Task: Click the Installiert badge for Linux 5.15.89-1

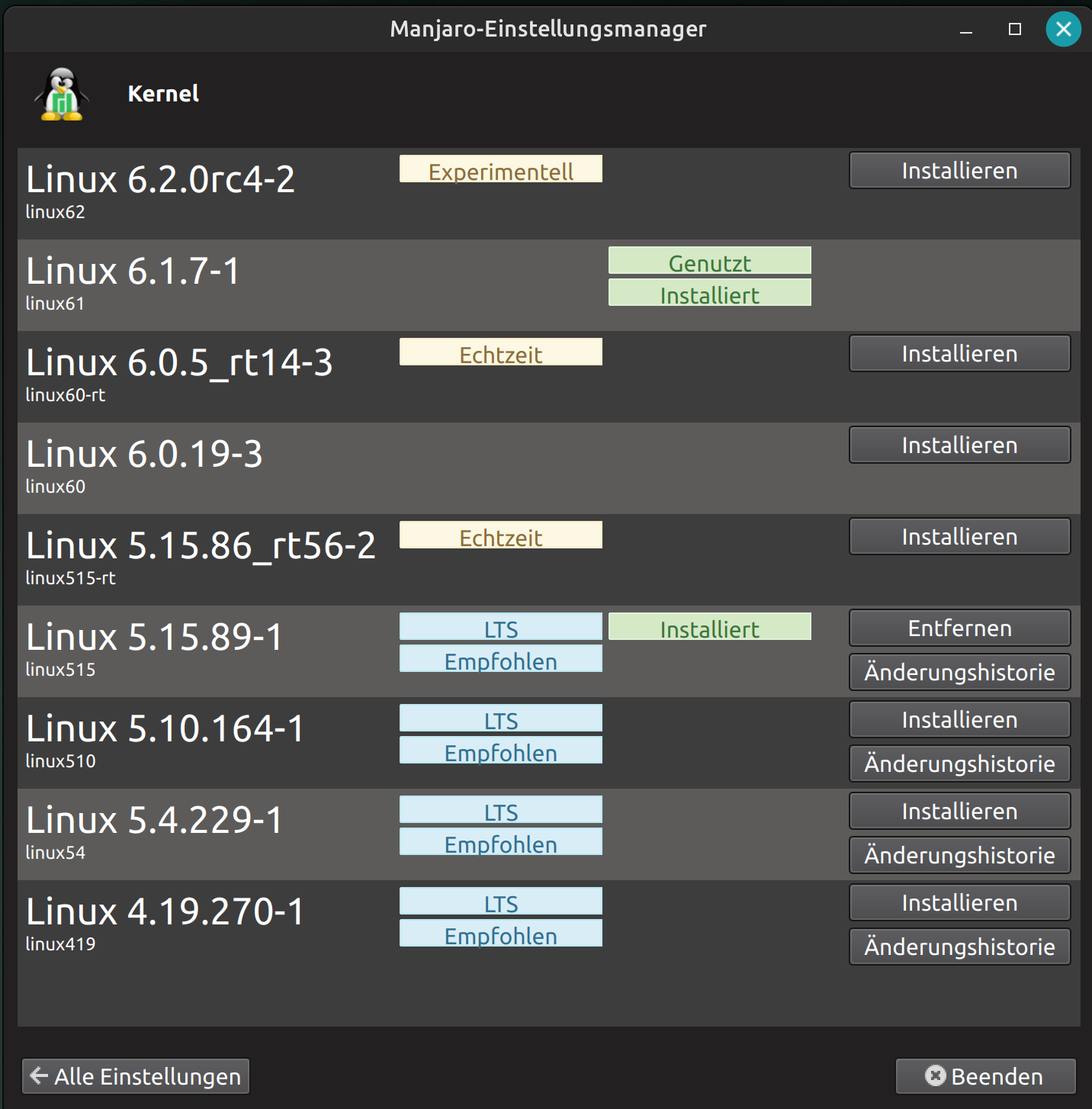Action: click(x=709, y=627)
